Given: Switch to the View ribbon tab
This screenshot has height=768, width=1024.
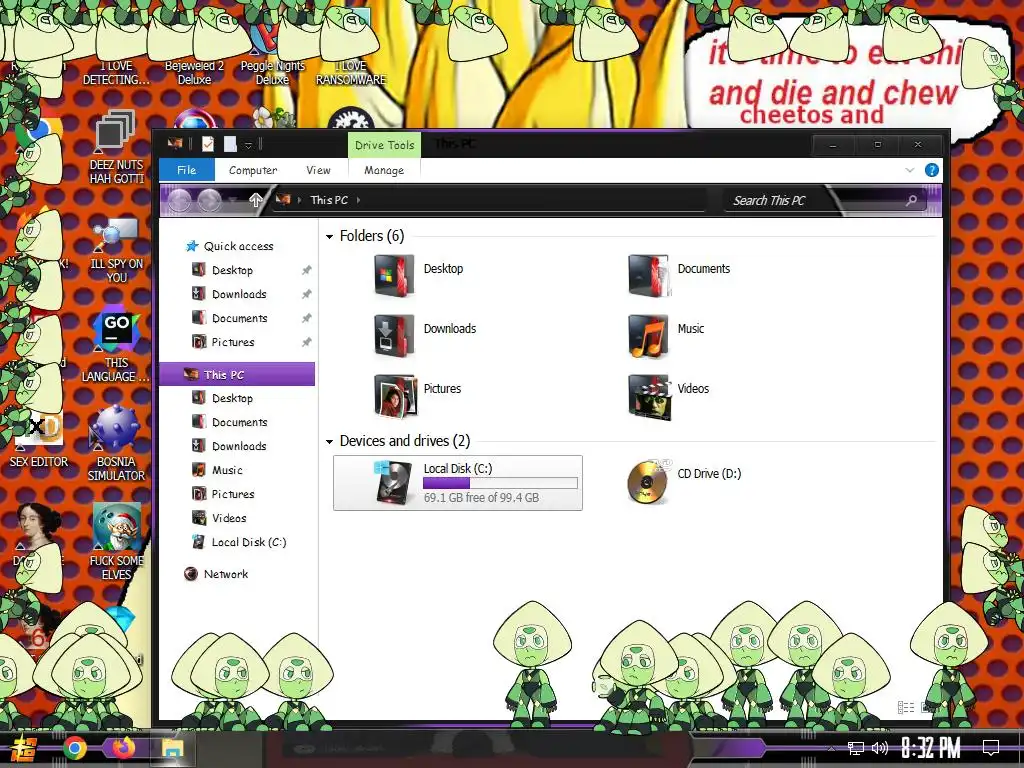Looking at the screenshot, I should [318, 170].
